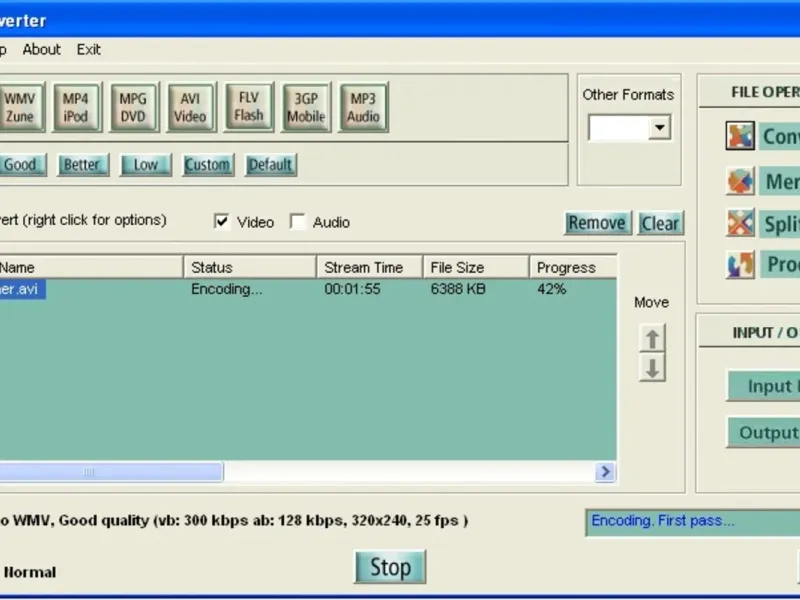Click the WMV Good quality settings summary text
The width and height of the screenshot is (800, 600).
click(234, 521)
